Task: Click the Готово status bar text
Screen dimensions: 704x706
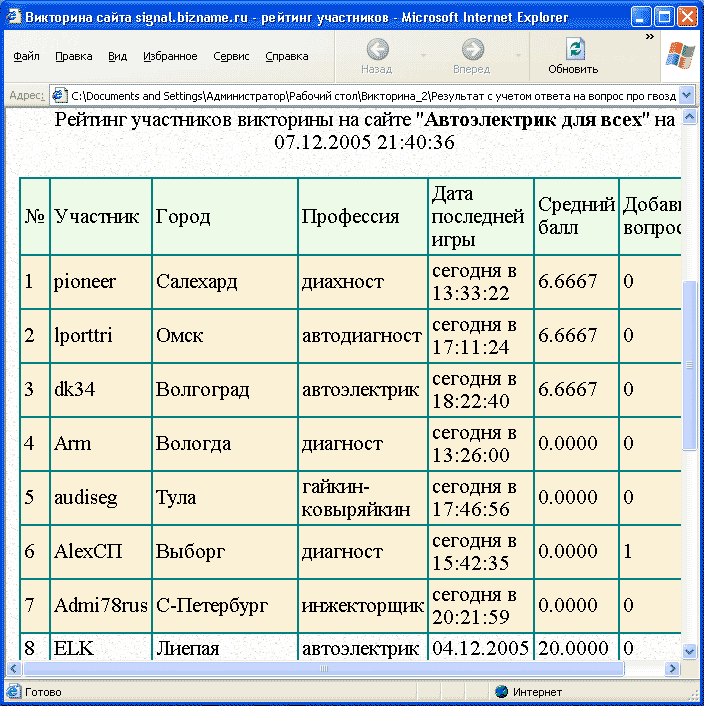Action: click(43, 692)
